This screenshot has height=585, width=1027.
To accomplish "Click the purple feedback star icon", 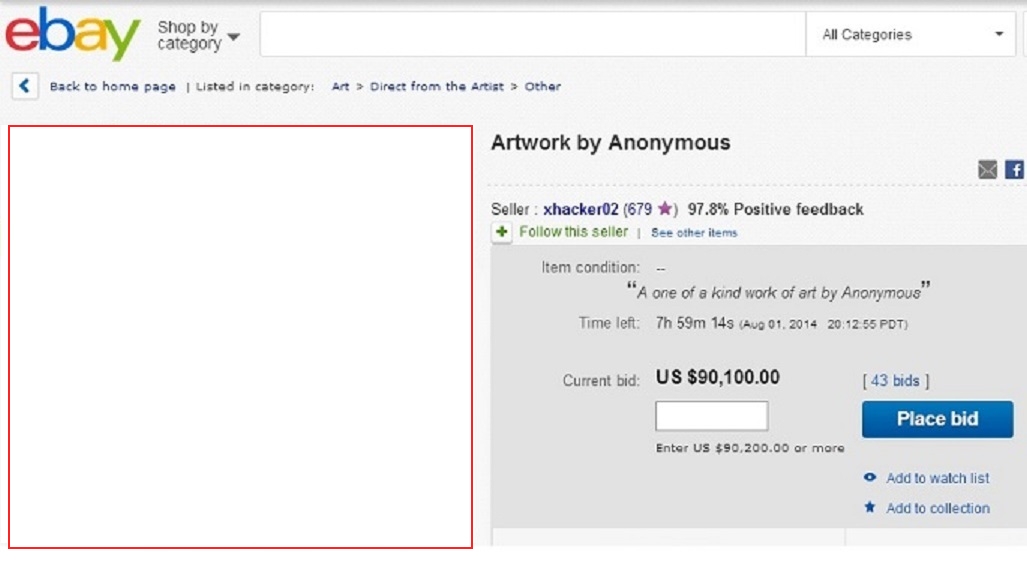I will (664, 208).
